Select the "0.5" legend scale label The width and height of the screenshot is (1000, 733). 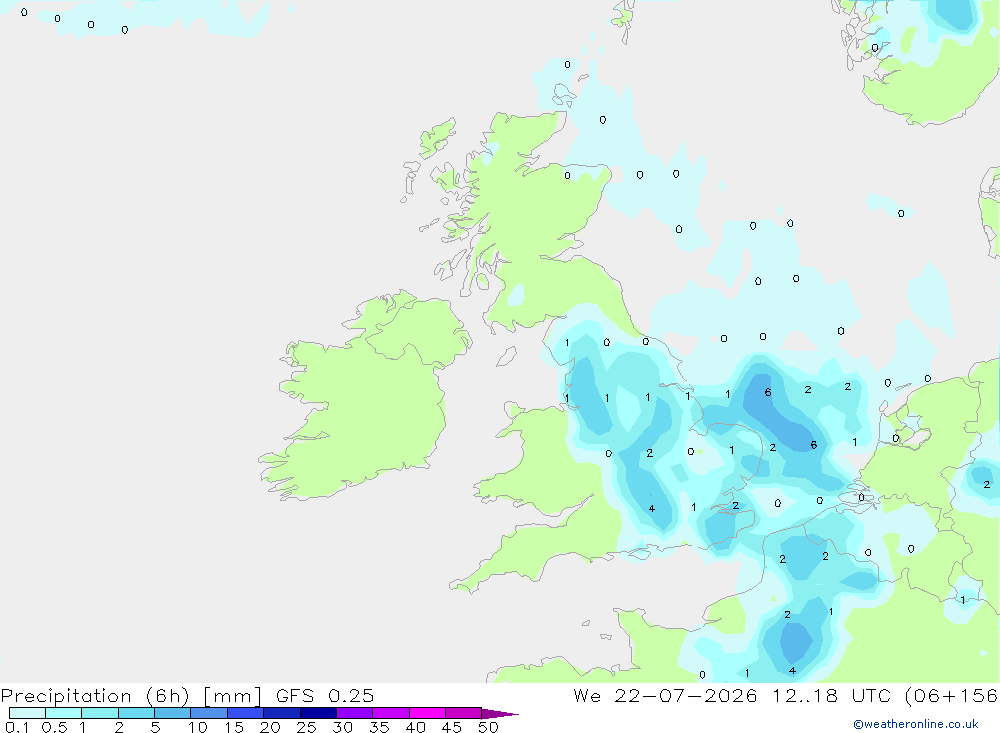pos(55,727)
